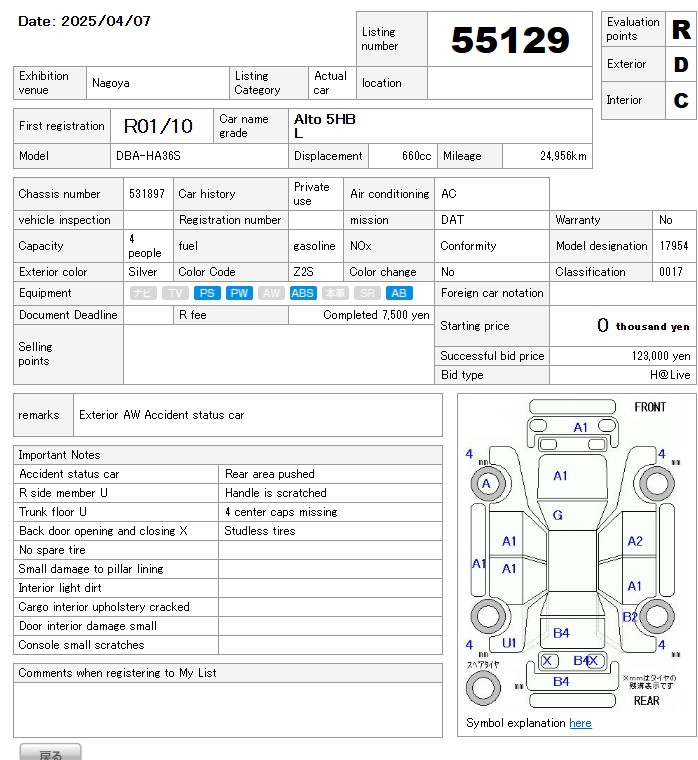Click the fuel value gasoline
The height and width of the screenshot is (760, 698).
click(314, 246)
